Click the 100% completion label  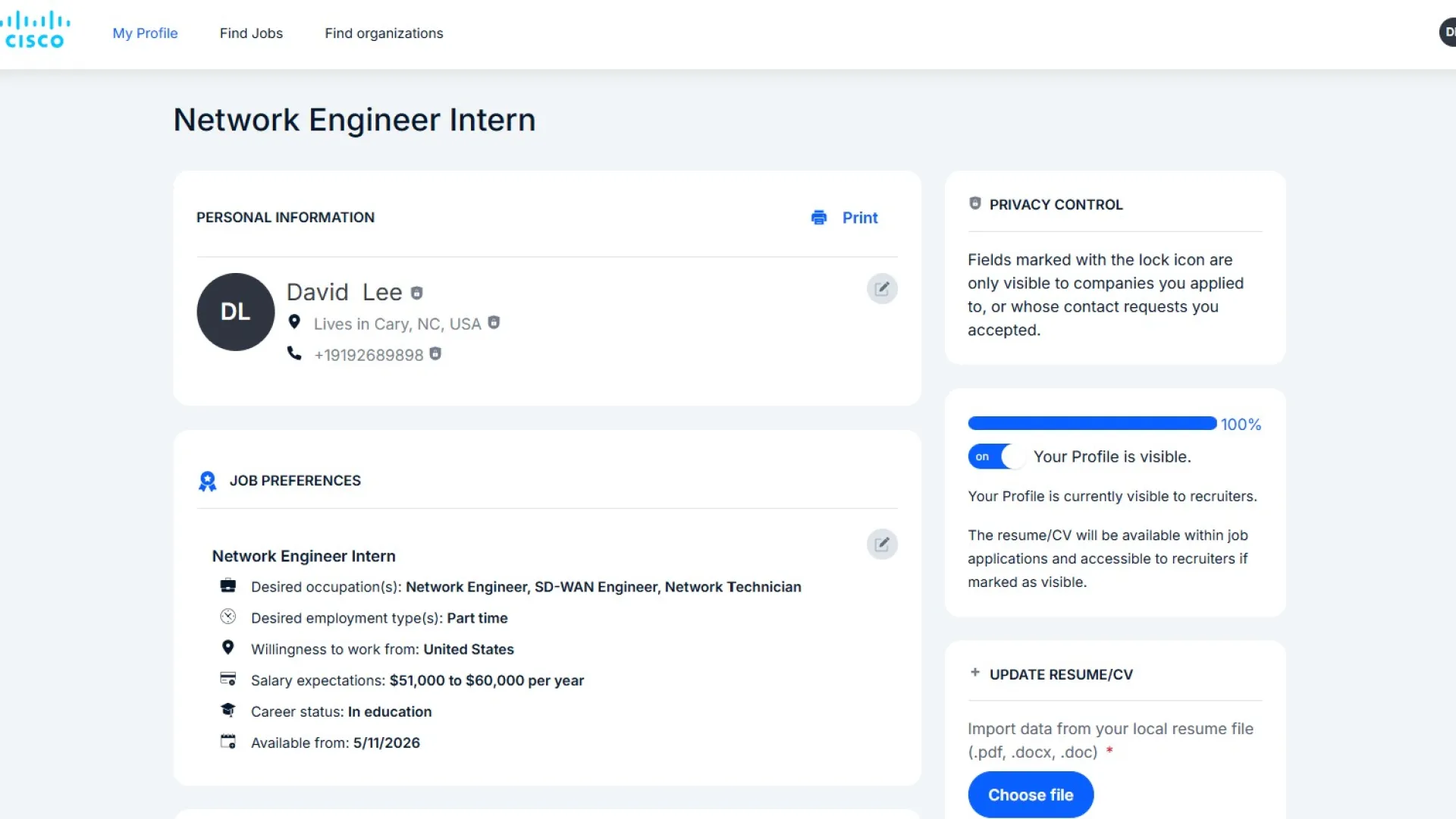pyautogui.click(x=1241, y=425)
